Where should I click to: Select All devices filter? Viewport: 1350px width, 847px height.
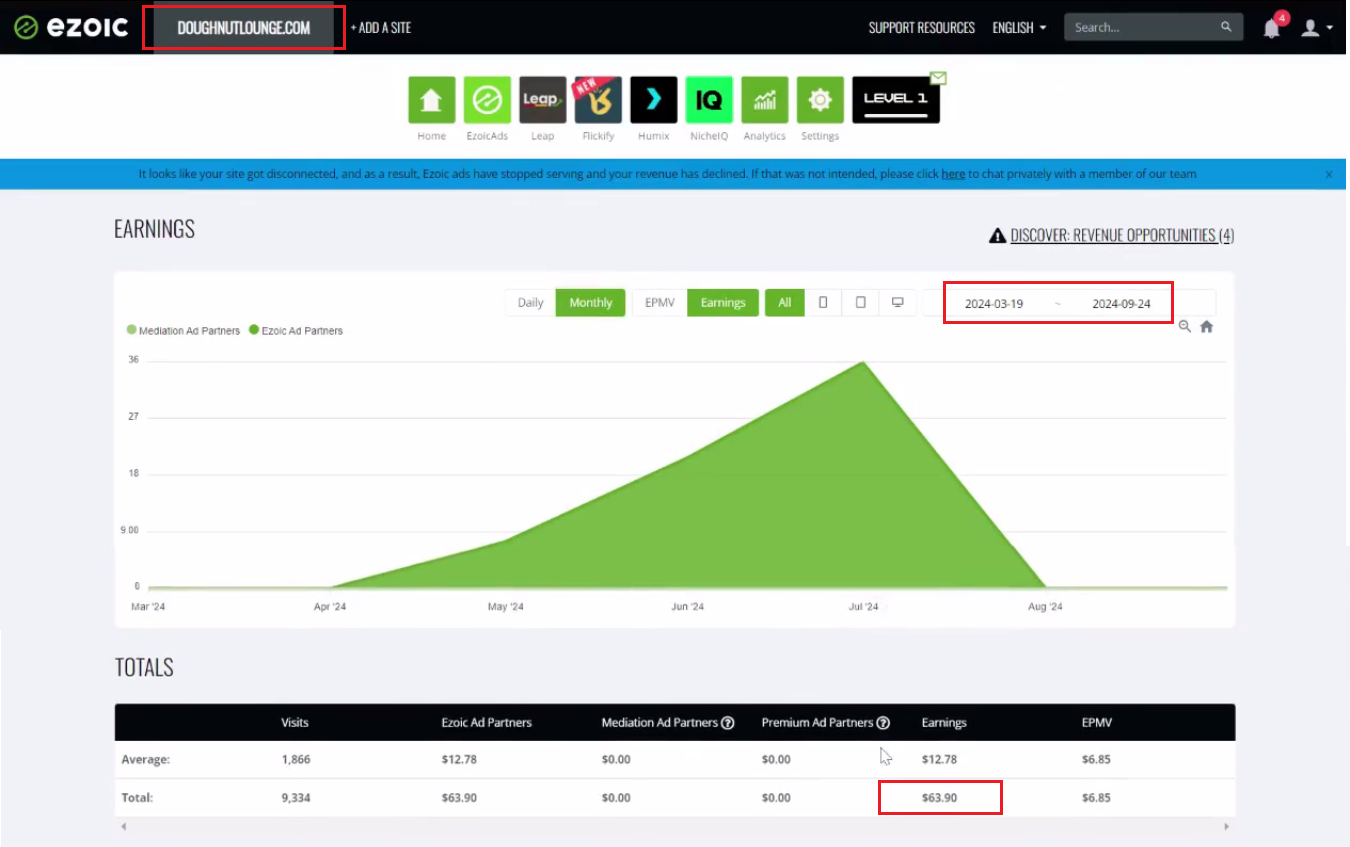tap(785, 302)
